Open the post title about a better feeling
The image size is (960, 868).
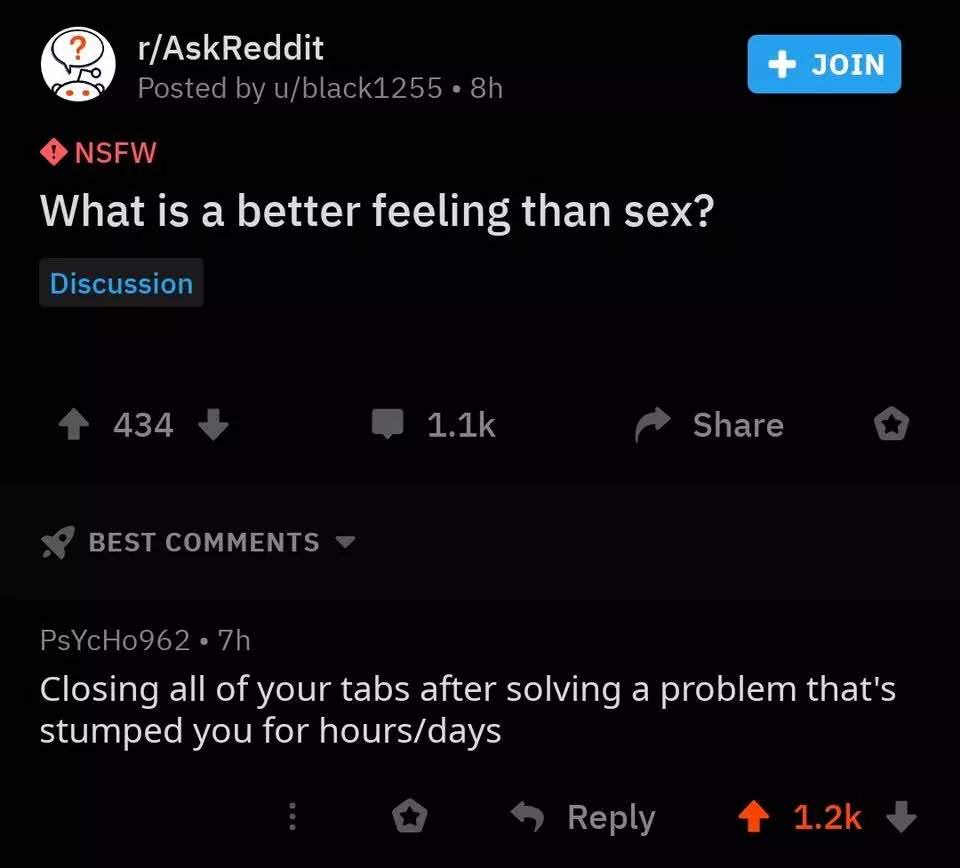[375, 212]
